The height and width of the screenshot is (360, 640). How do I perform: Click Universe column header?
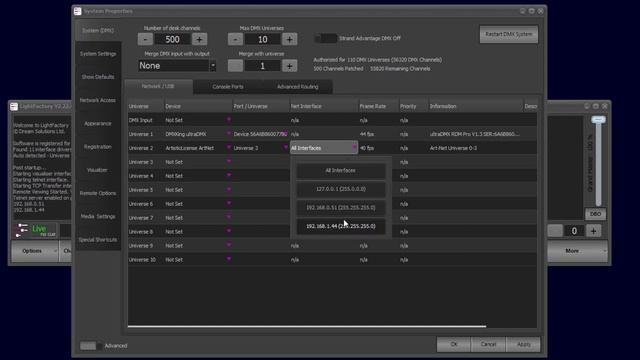pos(145,106)
